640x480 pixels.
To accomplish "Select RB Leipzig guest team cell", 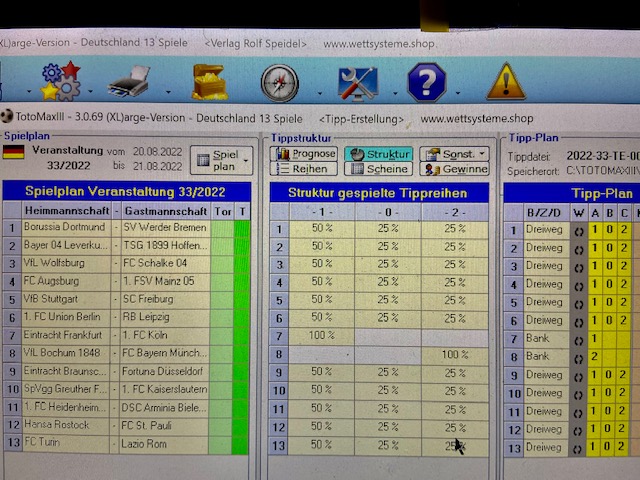I will click(165, 317).
